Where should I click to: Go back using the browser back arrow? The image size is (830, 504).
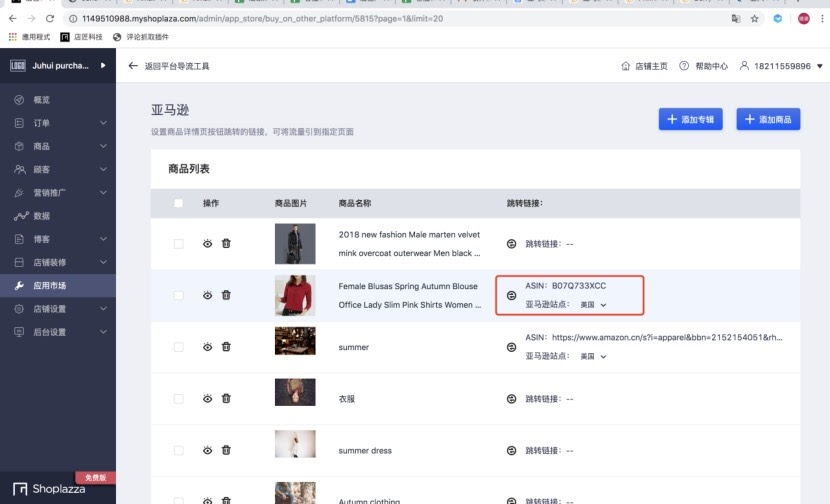tap(13, 19)
